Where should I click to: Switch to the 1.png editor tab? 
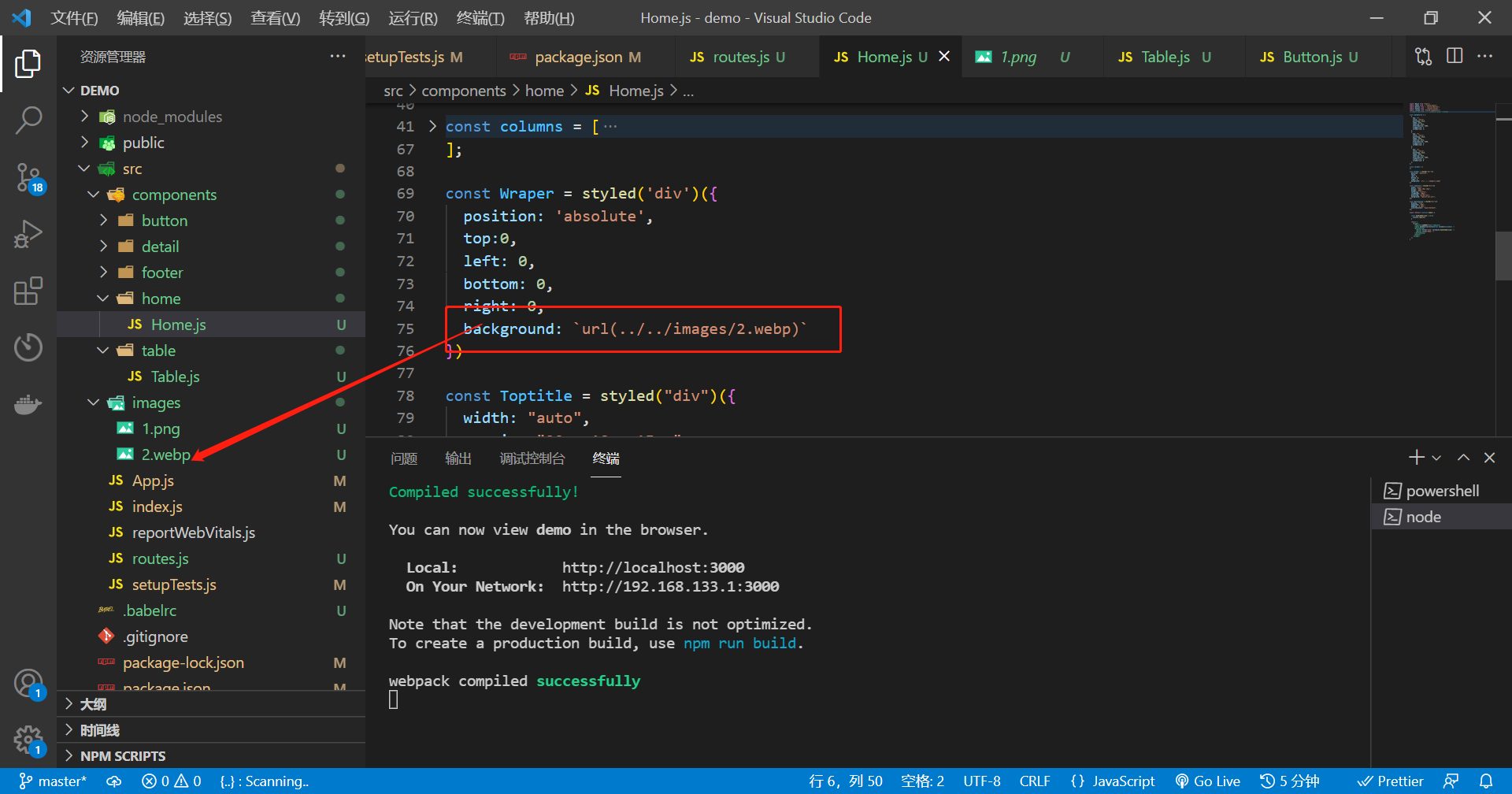point(1032,57)
